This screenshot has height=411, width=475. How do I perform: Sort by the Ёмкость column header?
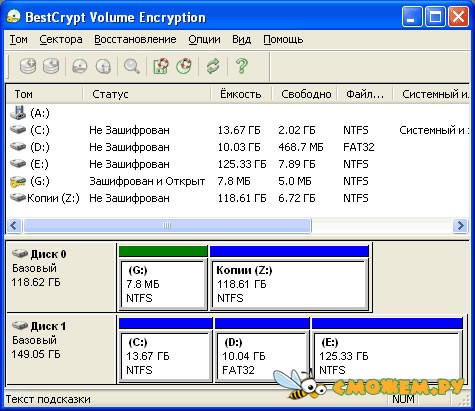(x=241, y=94)
